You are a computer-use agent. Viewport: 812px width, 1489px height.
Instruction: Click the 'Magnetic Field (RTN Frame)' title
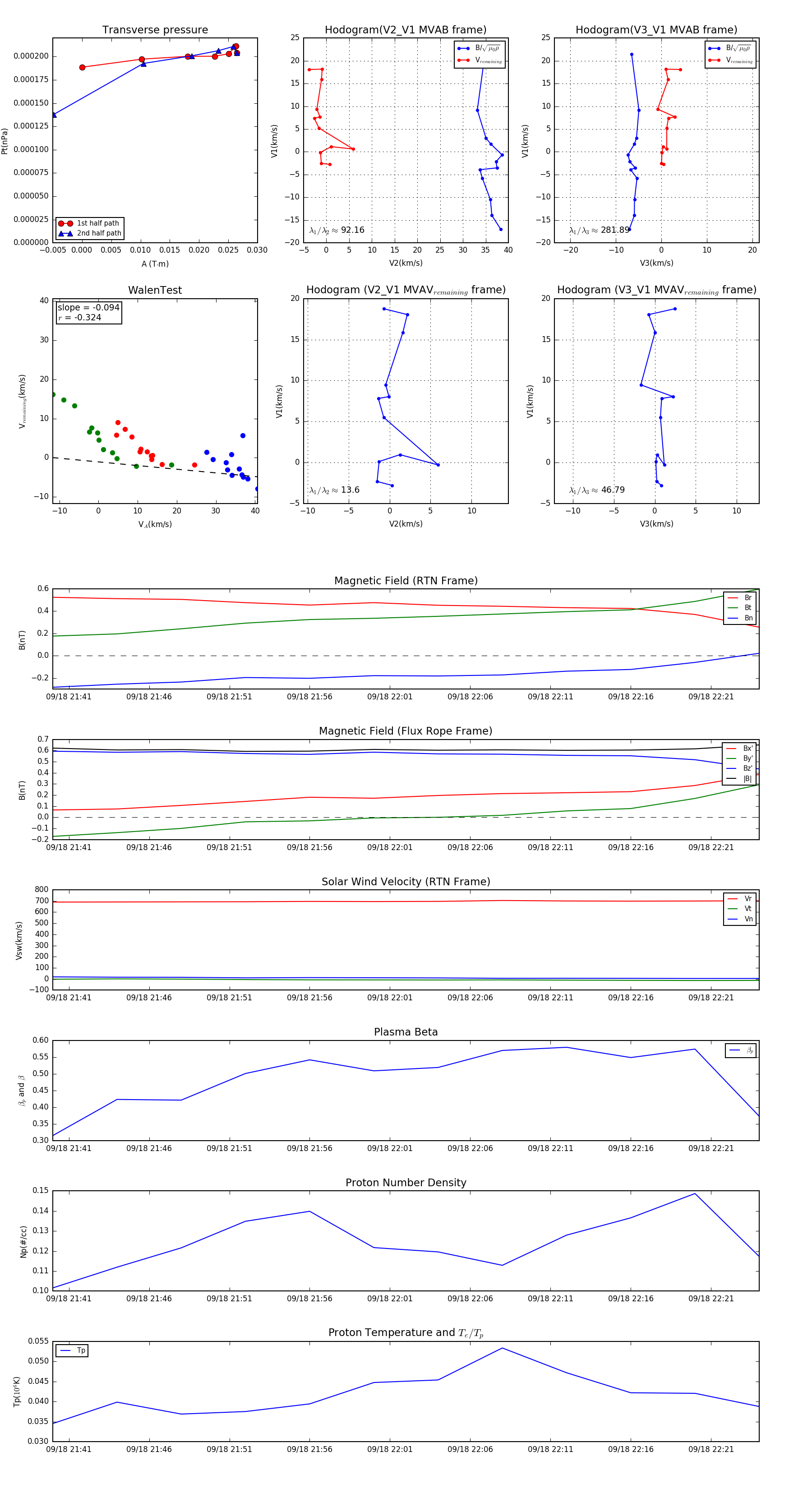[406, 581]
